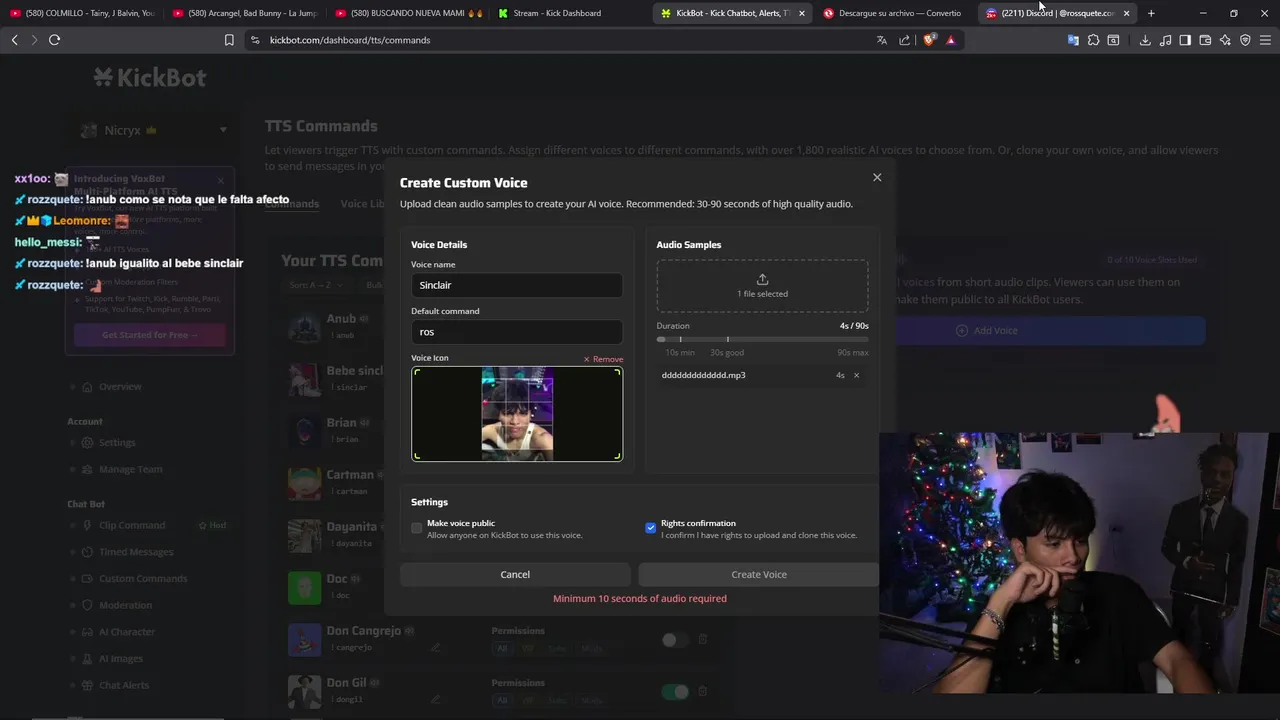This screenshot has height=720, width=1280.
Task: Delete the Don Gil voice trash icon
Action: pos(703,691)
